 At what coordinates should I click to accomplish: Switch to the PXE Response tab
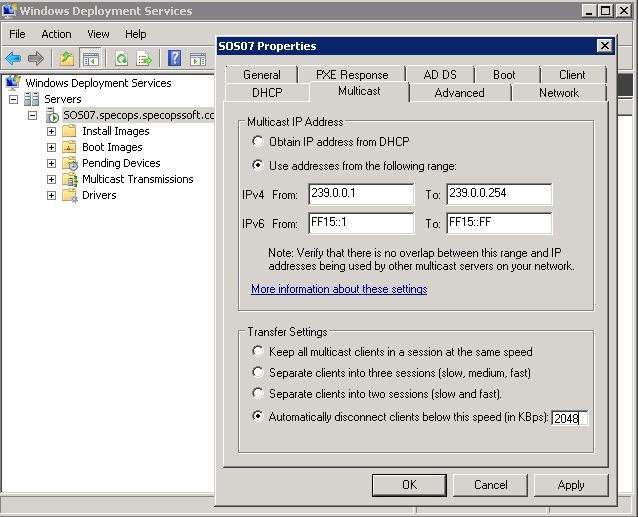pos(352,75)
